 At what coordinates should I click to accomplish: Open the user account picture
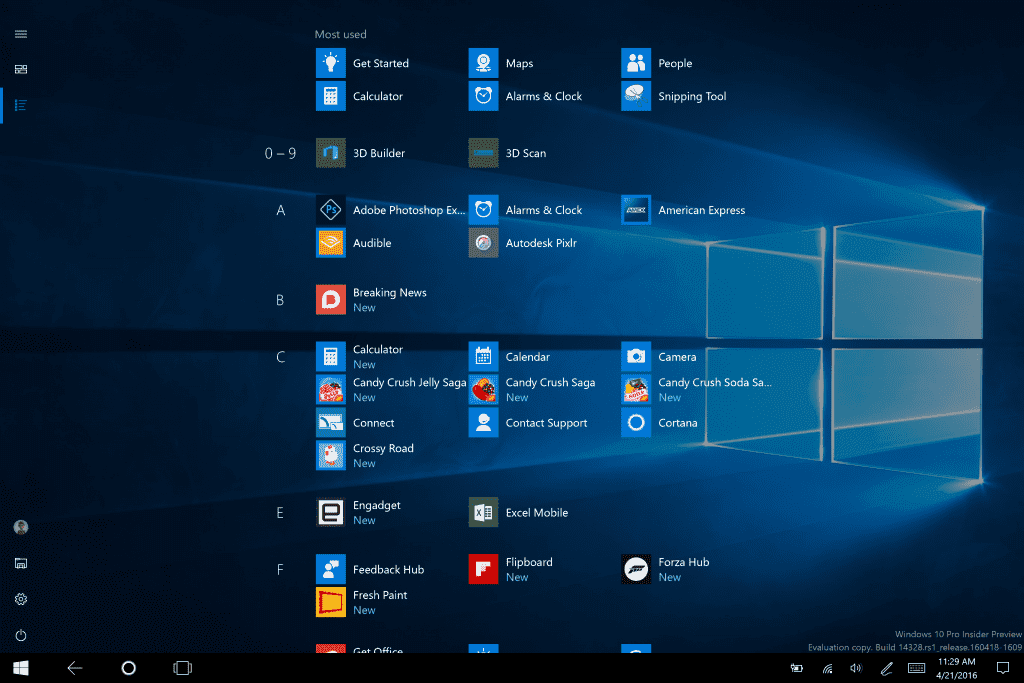pos(20,527)
